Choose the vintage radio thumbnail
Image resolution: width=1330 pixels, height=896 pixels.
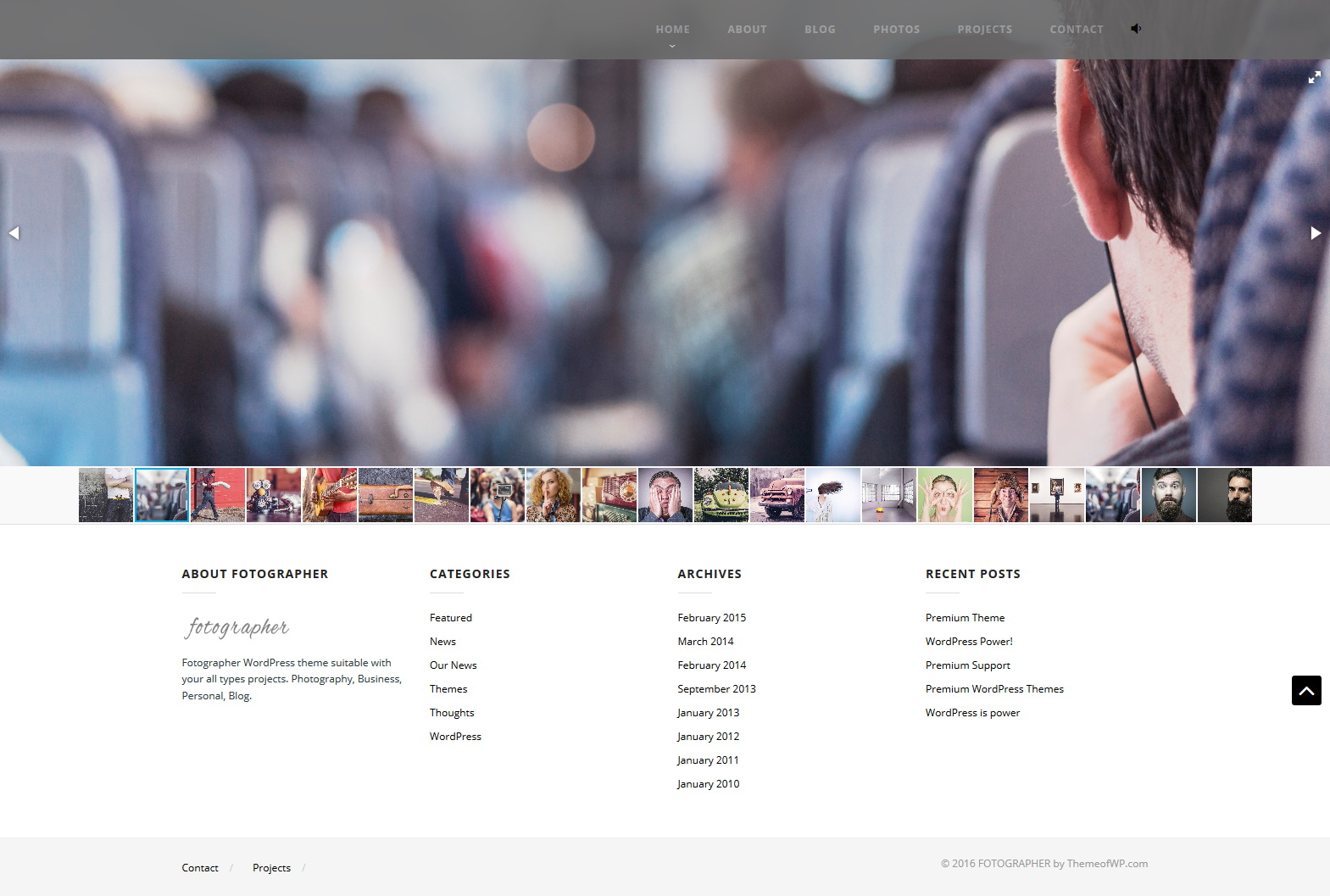click(x=609, y=495)
